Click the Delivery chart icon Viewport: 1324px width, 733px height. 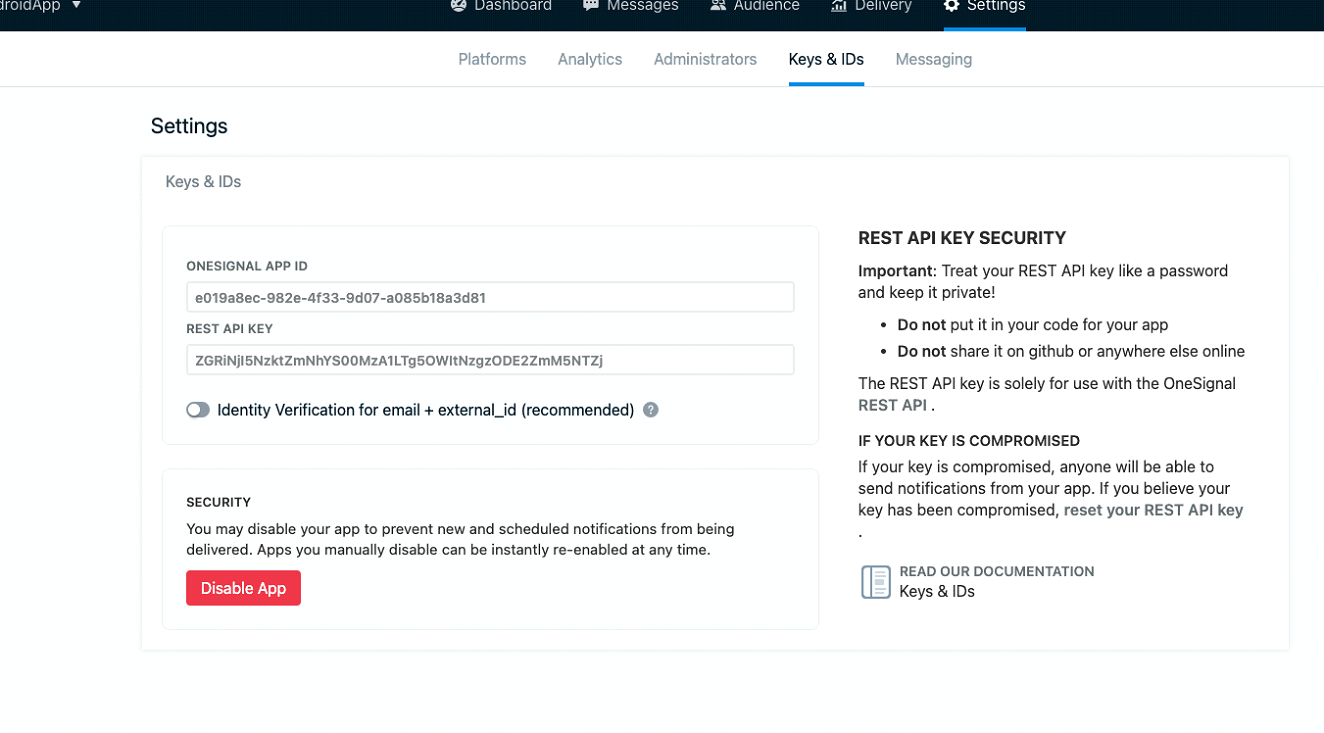(839, 6)
